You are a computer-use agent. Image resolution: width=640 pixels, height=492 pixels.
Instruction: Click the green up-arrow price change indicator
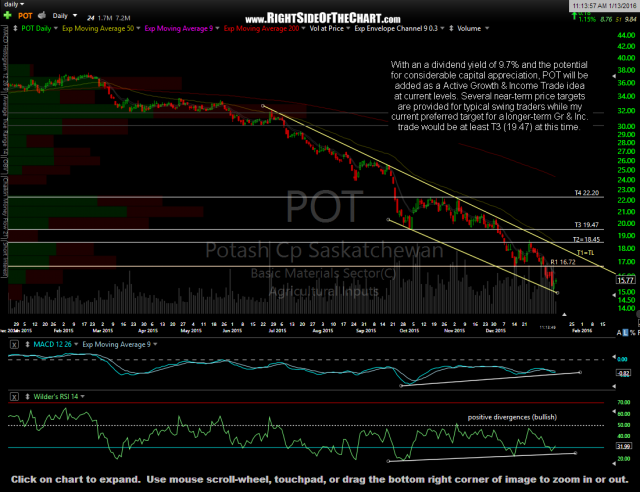pos(574,16)
